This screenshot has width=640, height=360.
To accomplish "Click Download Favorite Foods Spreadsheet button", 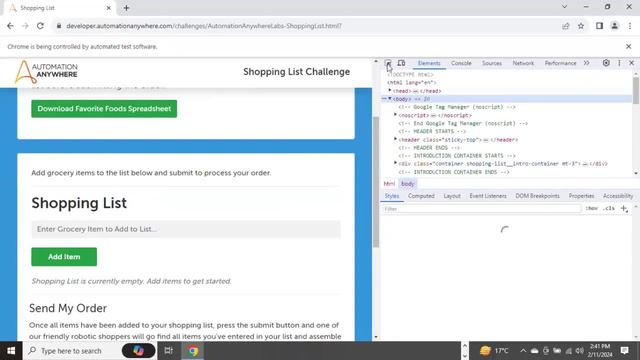I will click(104, 109).
